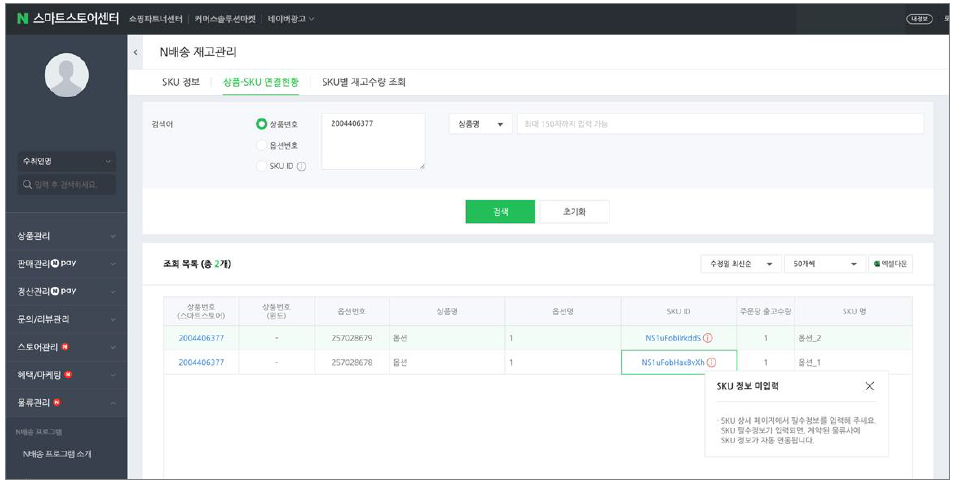Click the warning icon next to NS1uFobHax8vXh
955x482 pixels.
(x=711, y=362)
